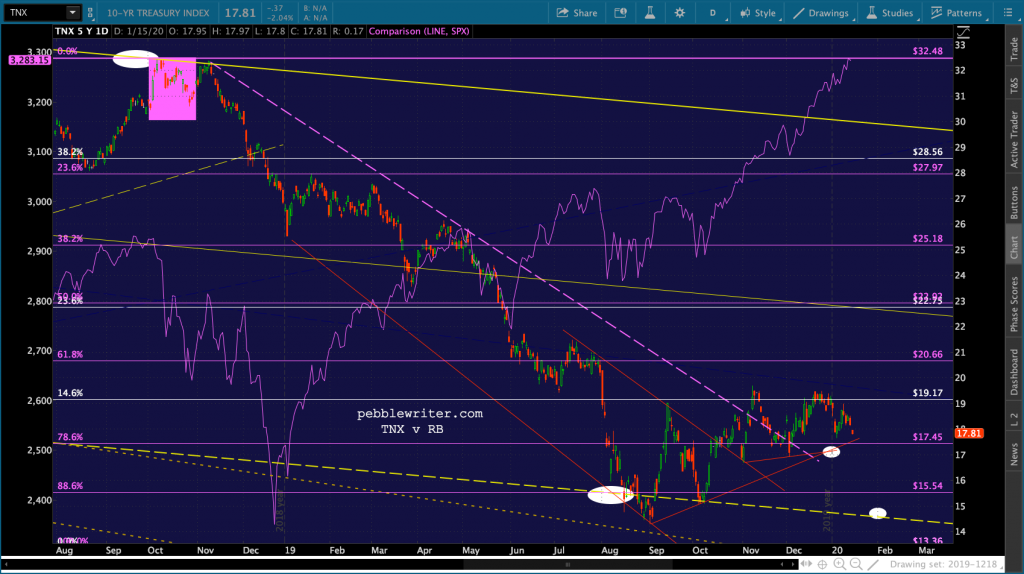Click the 88.6% retracement label
Image resolution: width=1024 pixels, height=574 pixels.
(x=70, y=486)
